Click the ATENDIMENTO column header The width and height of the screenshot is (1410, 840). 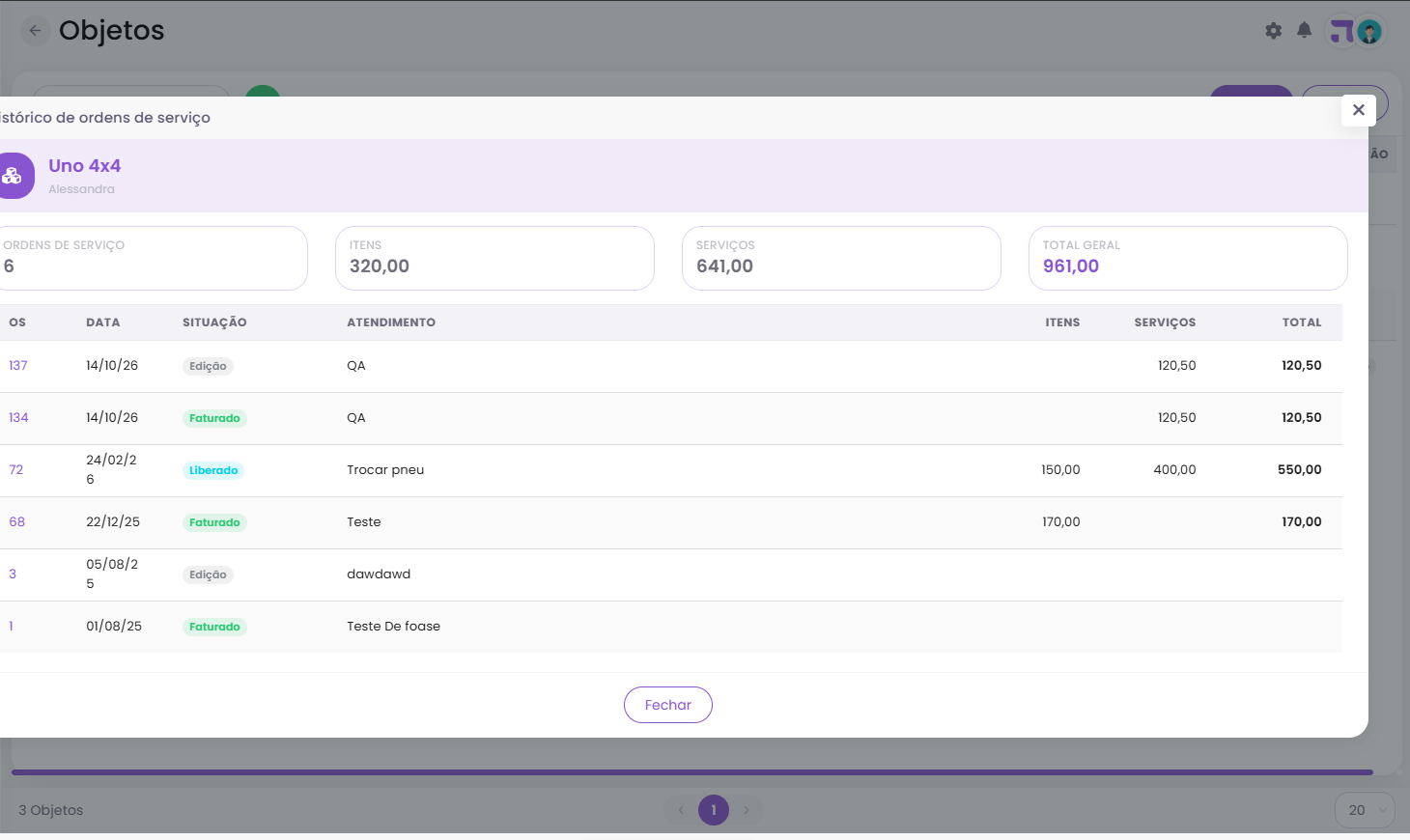(391, 322)
